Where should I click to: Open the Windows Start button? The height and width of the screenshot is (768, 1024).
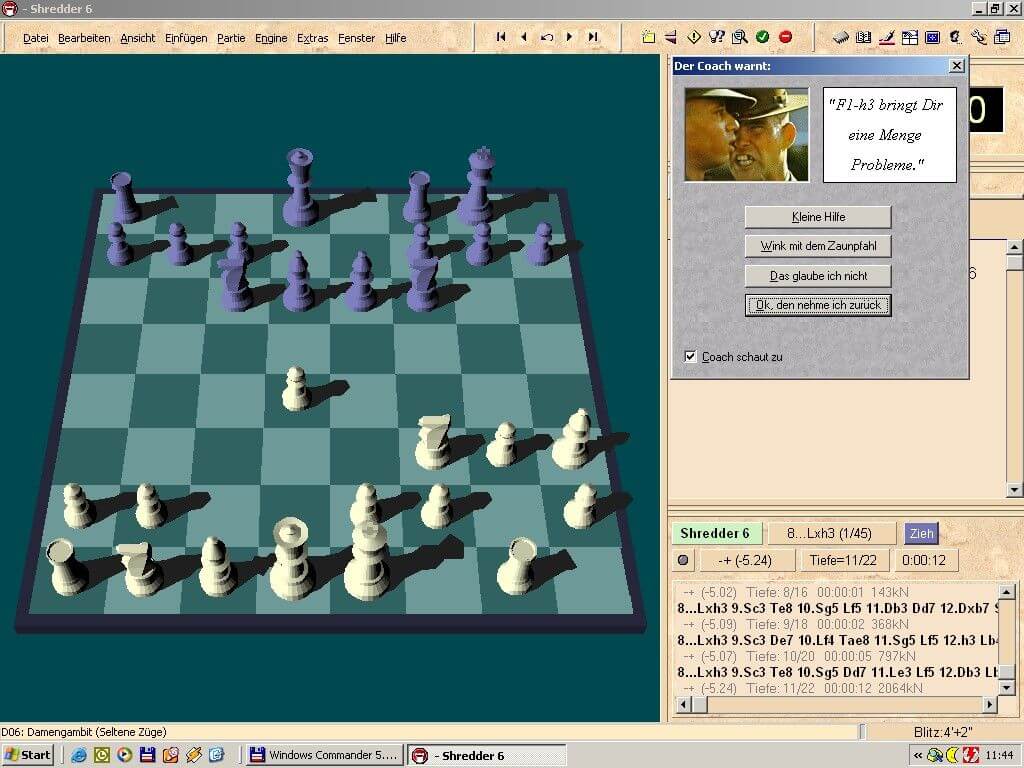(x=27, y=755)
